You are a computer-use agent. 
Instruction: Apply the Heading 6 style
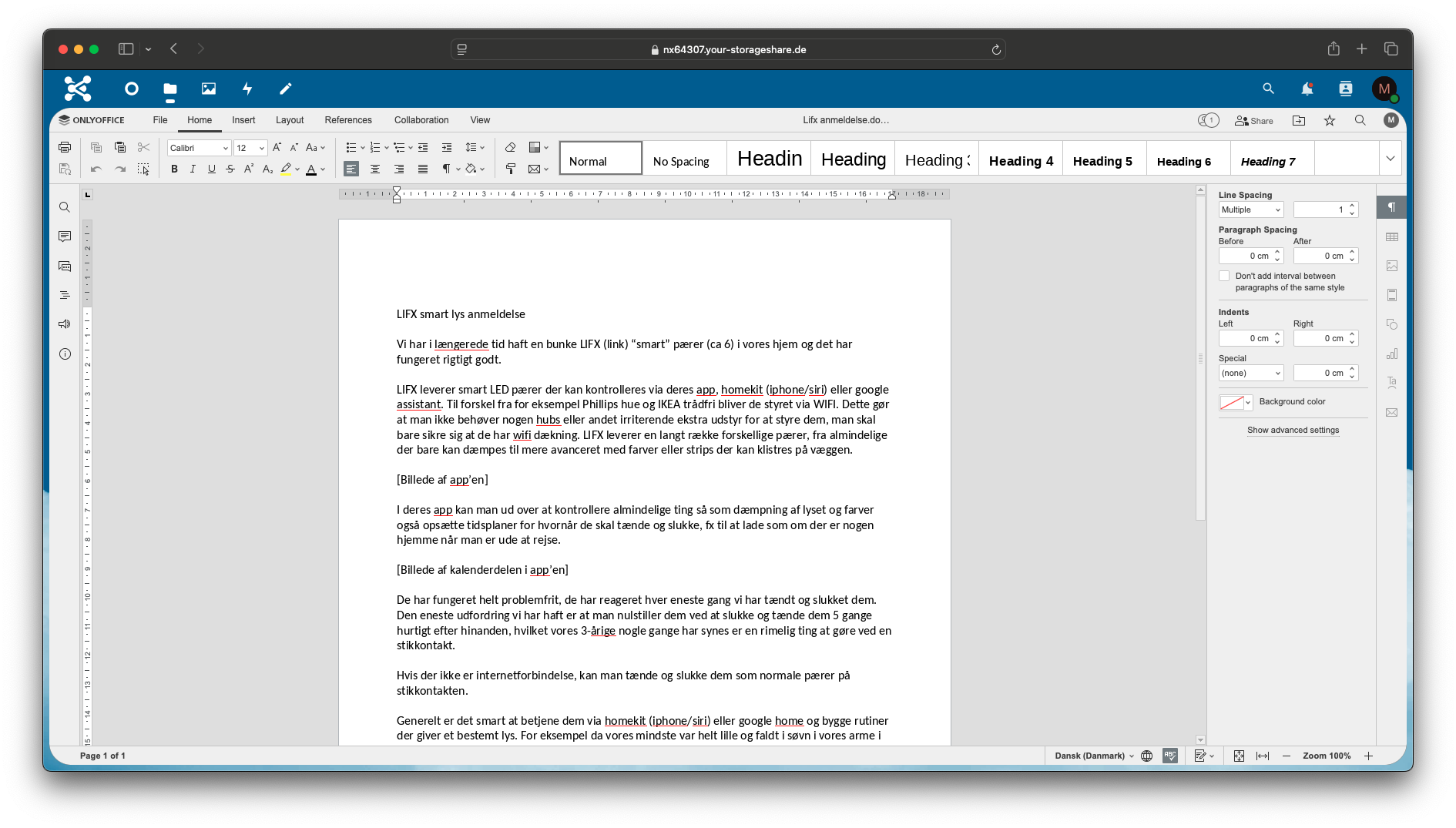[1188, 159]
